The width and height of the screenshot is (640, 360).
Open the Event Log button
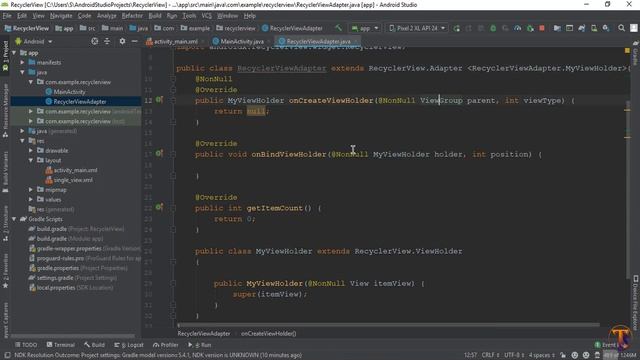[606, 345]
